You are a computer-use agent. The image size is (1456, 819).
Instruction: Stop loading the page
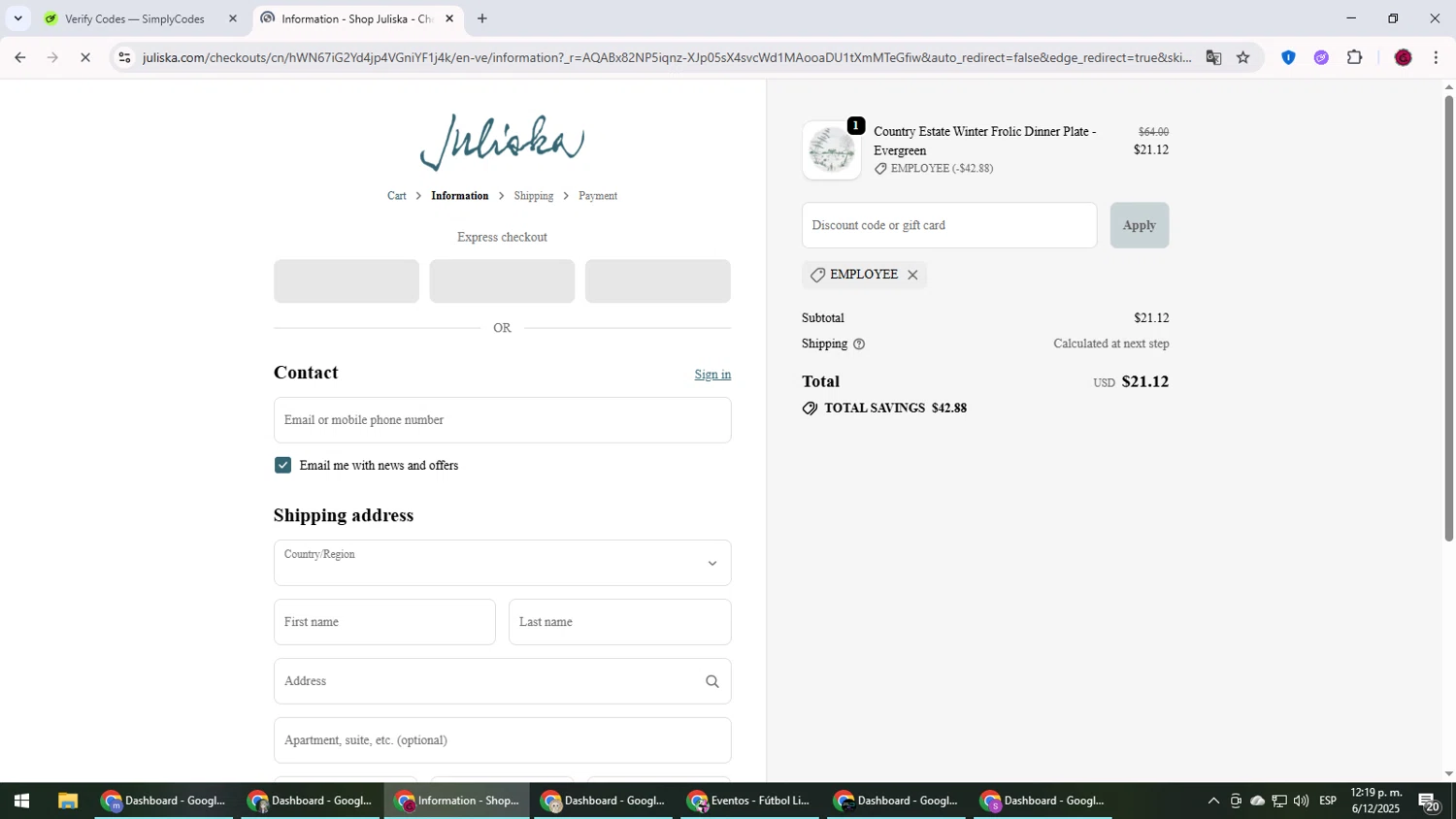[x=85, y=57]
